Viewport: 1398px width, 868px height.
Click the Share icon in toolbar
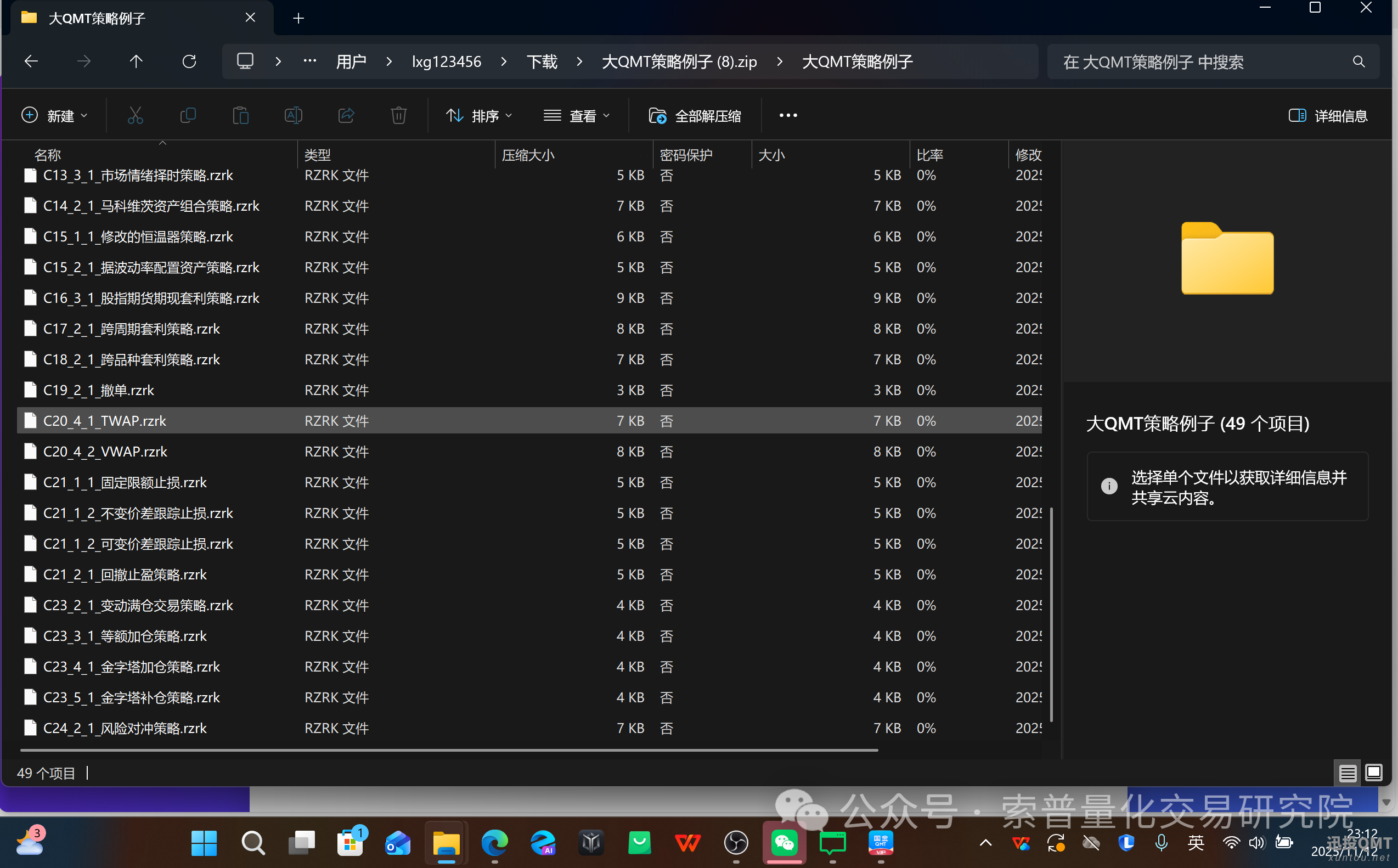point(346,115)
